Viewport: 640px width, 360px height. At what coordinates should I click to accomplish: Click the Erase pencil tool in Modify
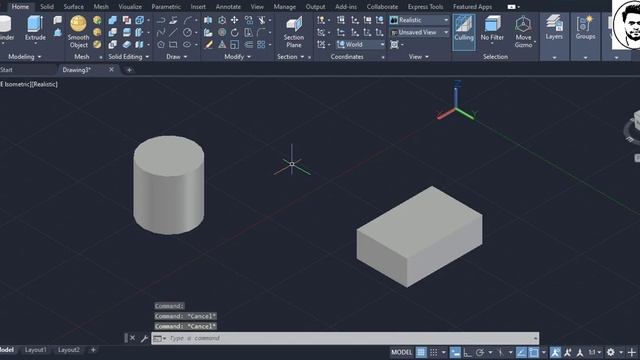(208, 44)
